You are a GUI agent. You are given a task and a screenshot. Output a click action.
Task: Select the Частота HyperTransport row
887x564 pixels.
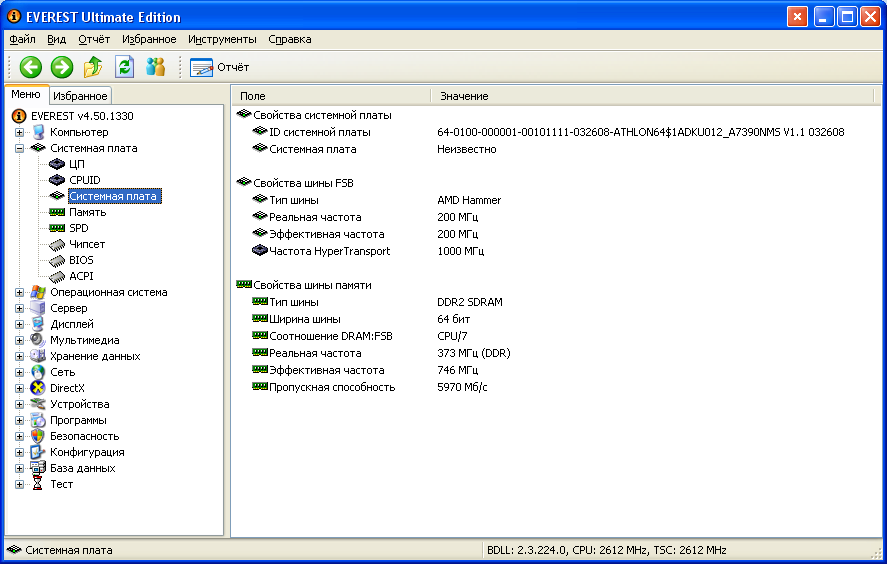[557, 251]
